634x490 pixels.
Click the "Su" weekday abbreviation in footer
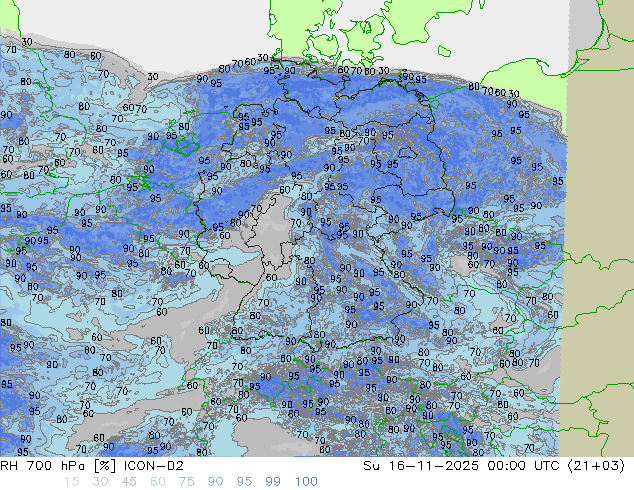click(372, 466)
